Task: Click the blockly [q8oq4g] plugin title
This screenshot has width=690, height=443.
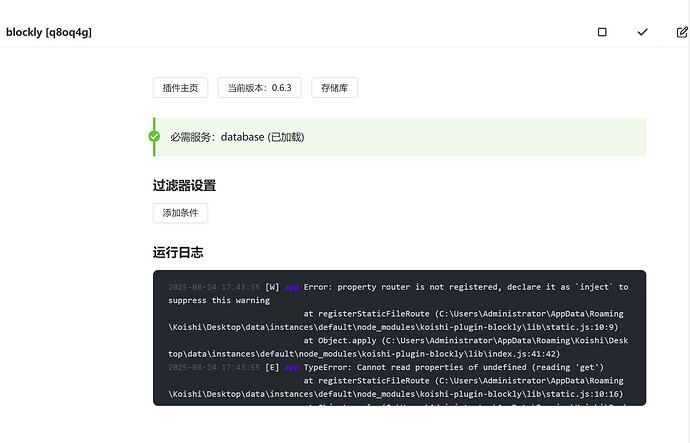Action: coord(50,32)
